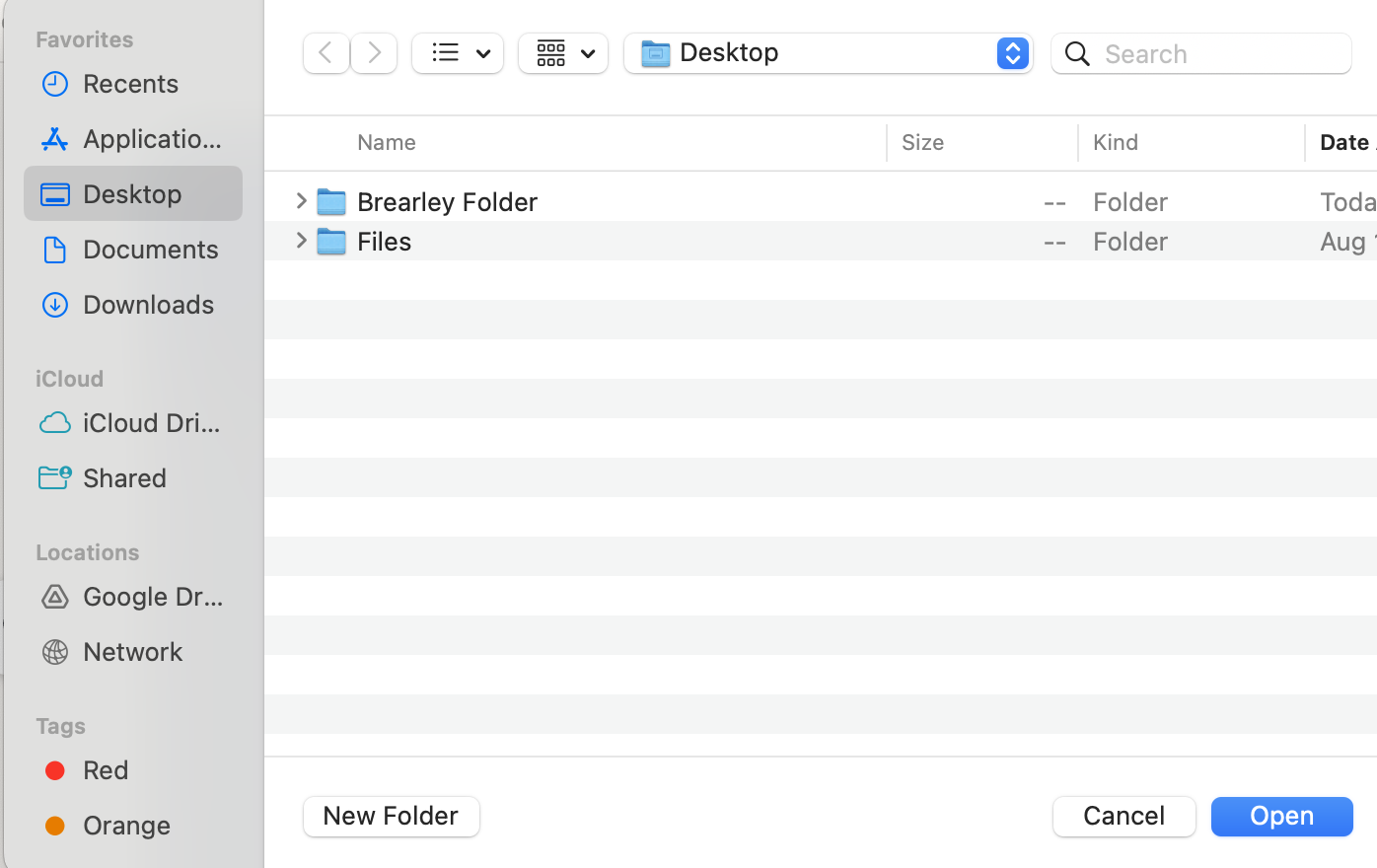The height and width of the screenshot is (868, 1377).
Task: Select Applications in the sidebar
Action: coord(133,139)
